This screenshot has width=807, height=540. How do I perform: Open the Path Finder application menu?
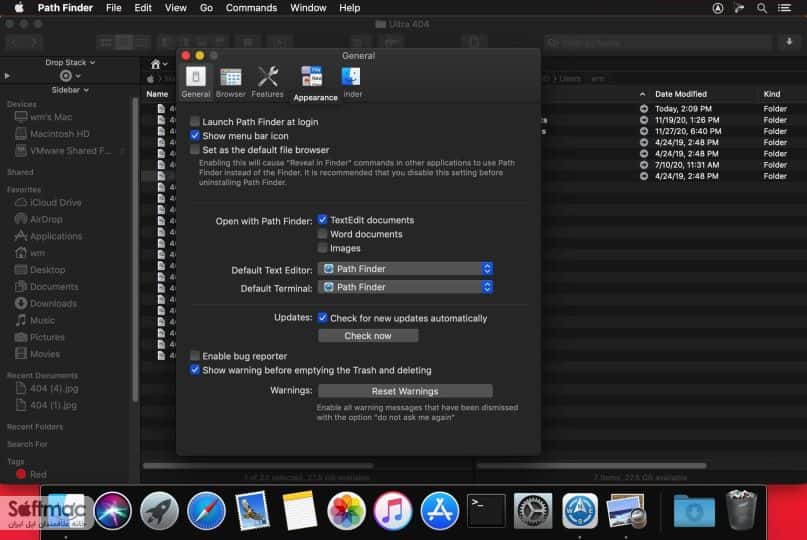pyautogui.click(x=65, y=8)
